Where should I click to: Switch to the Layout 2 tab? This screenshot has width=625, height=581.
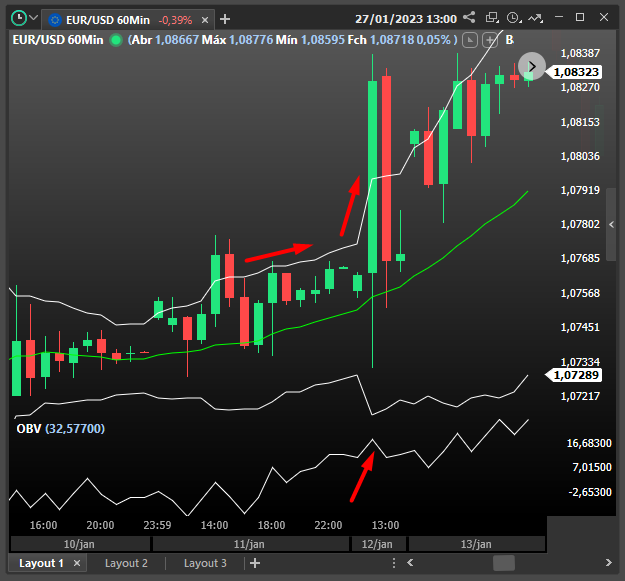tap(126, 563)
